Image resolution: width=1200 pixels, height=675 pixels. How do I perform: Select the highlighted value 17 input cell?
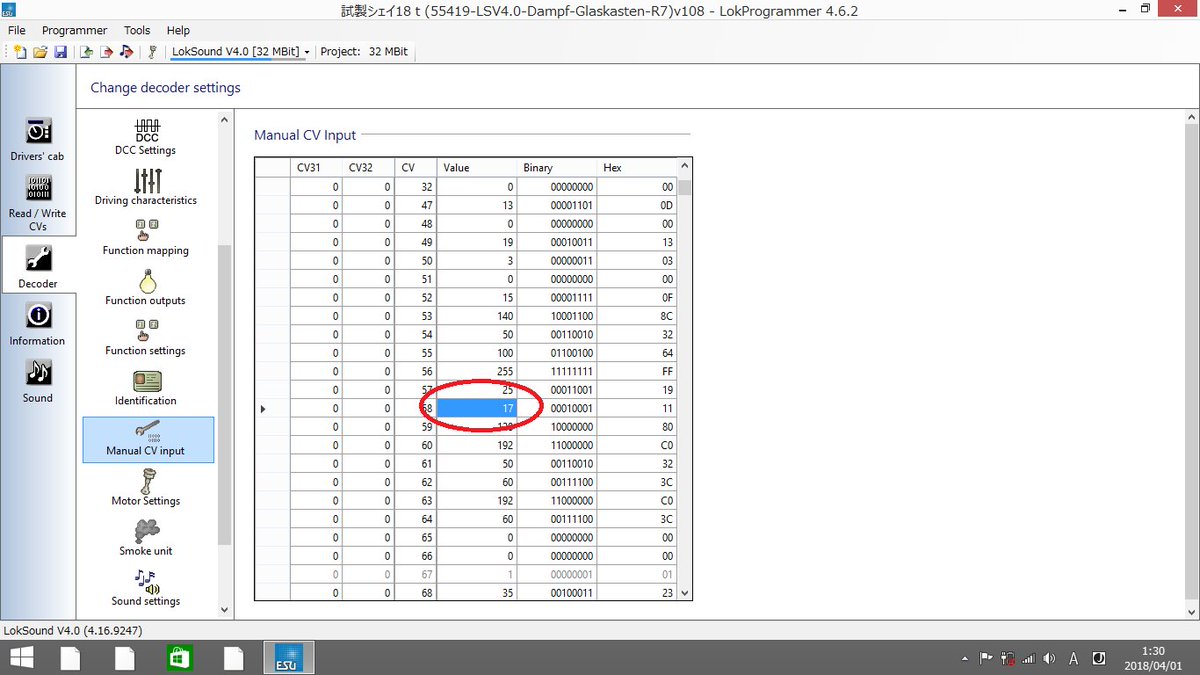point(477,408)
